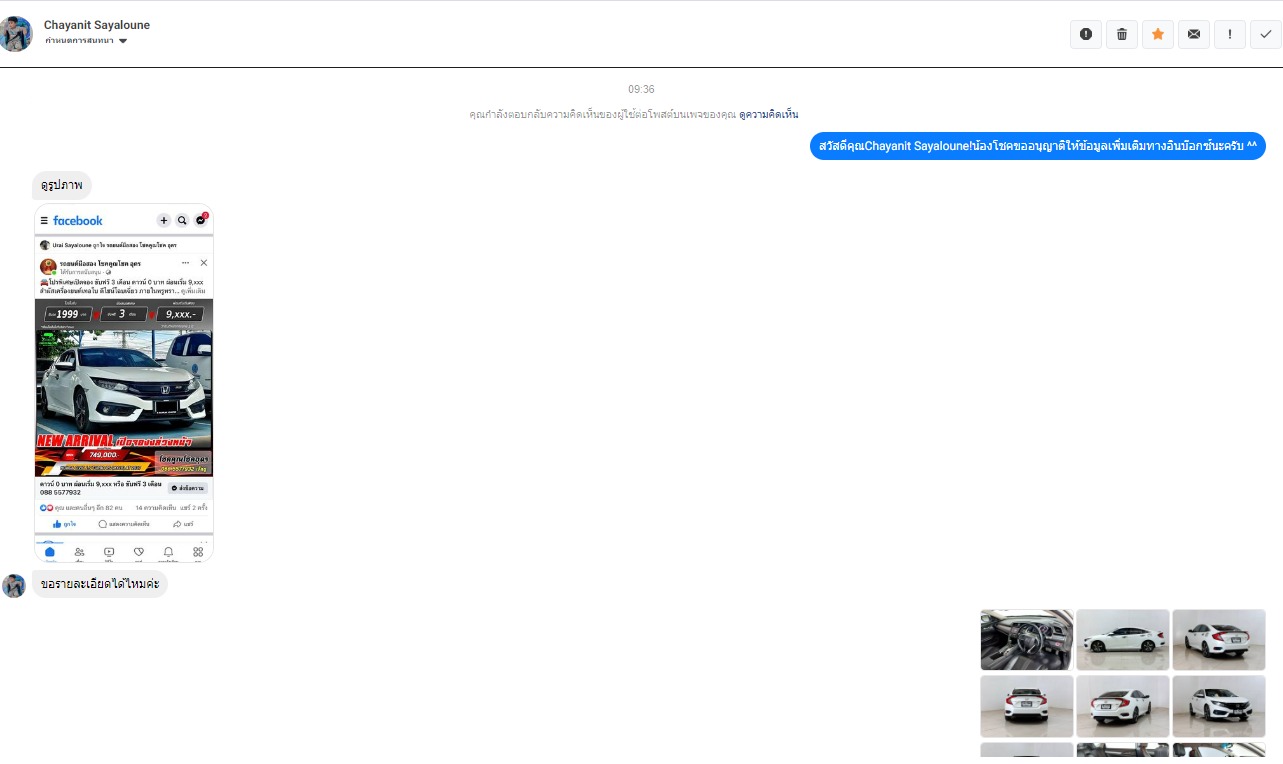Open the white car side-profile photo
The image size is (1283, 764).
(x=1123, y=640)
